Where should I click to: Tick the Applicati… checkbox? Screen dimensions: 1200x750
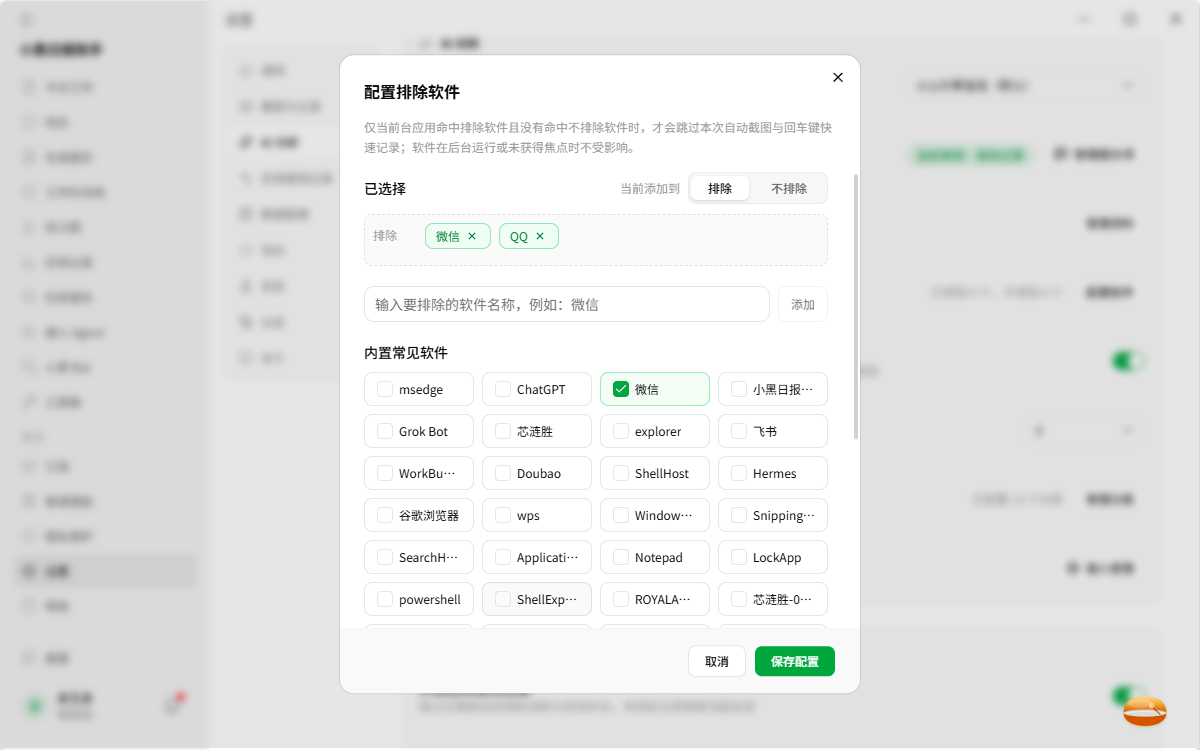(x=503, y=557)
